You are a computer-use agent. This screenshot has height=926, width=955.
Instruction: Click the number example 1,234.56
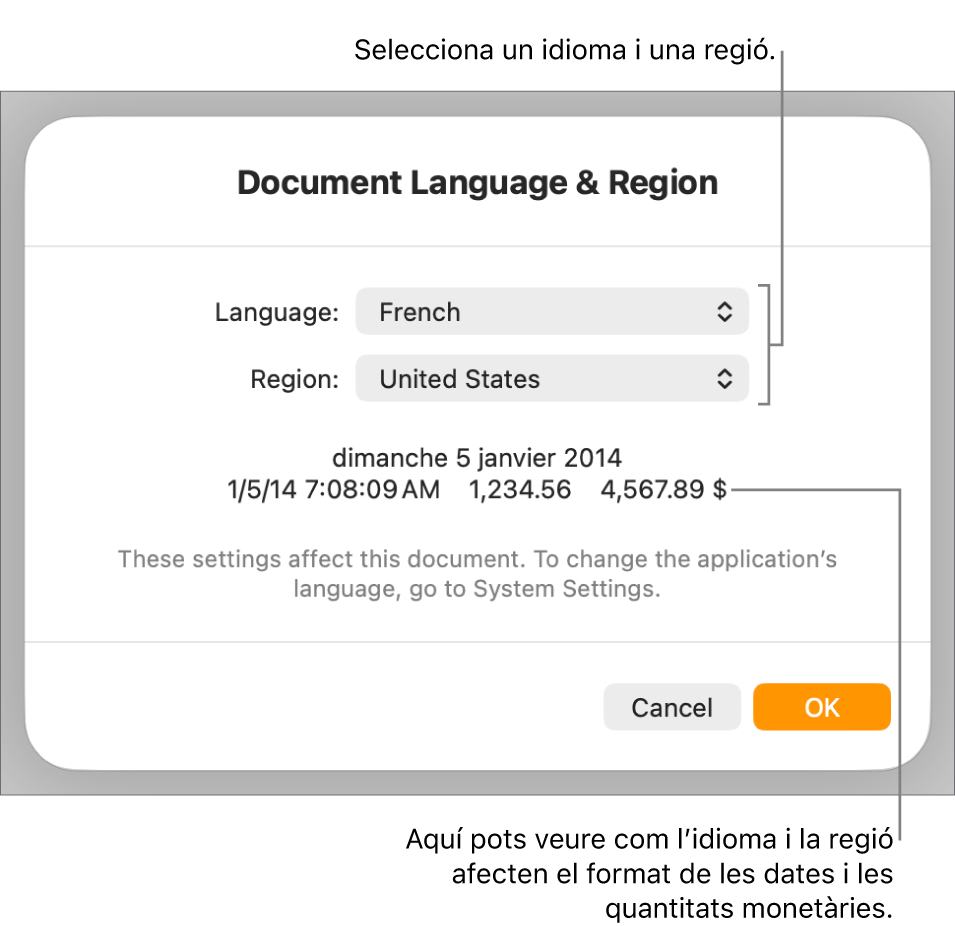point(520,490)
